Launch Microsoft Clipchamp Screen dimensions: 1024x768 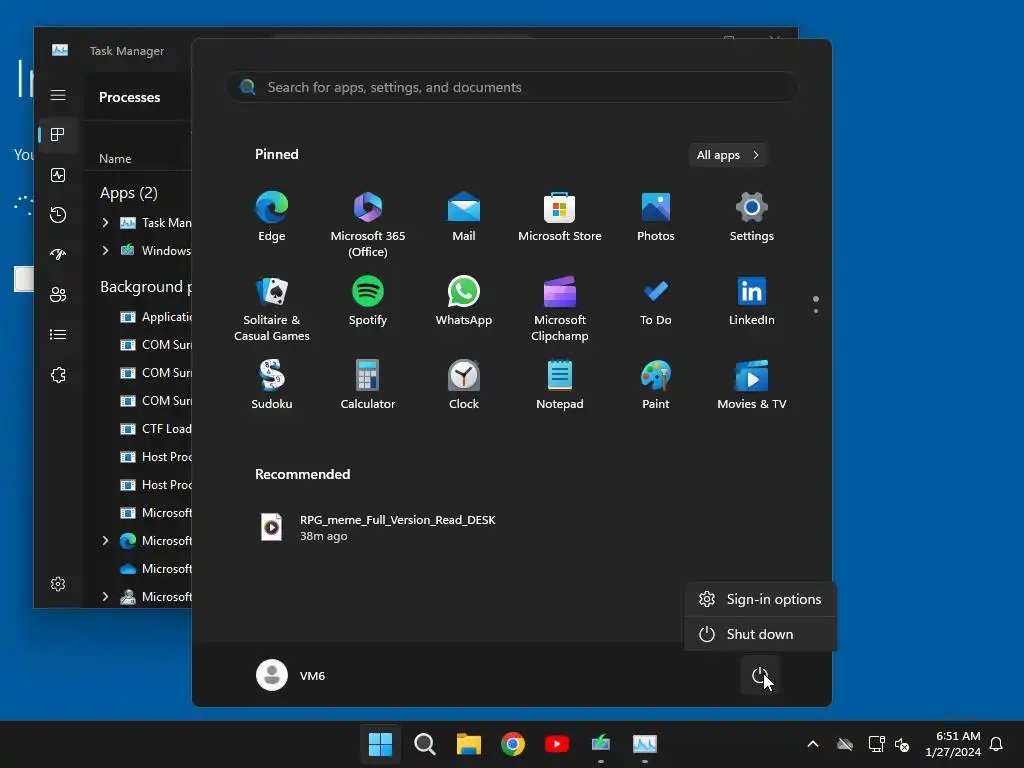[x=560, y=308]
